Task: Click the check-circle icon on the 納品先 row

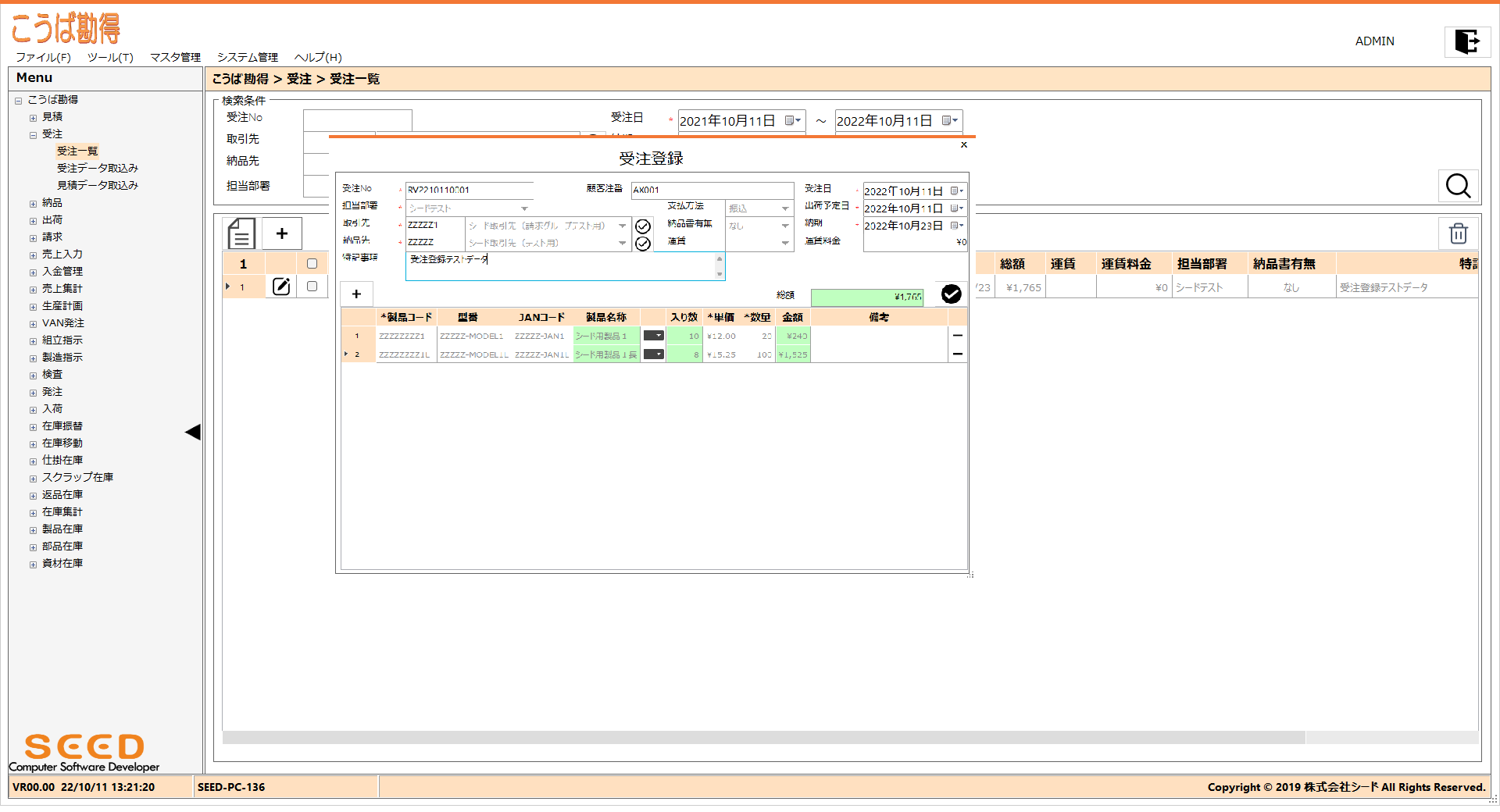Action: pos(642,244)
